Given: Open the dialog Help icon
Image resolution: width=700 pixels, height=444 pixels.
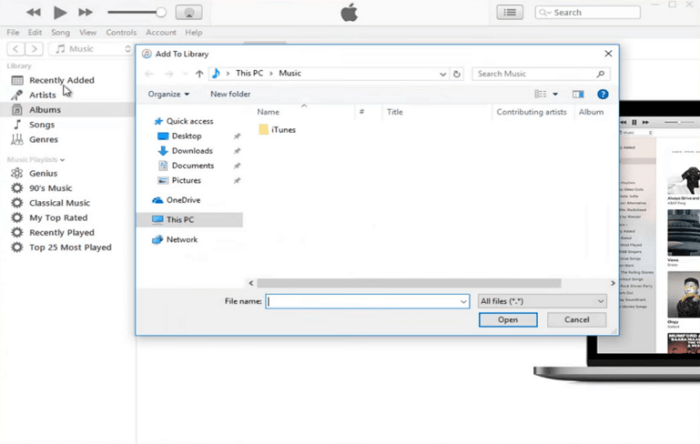Looking at the screenshot, I should (603, 94).
